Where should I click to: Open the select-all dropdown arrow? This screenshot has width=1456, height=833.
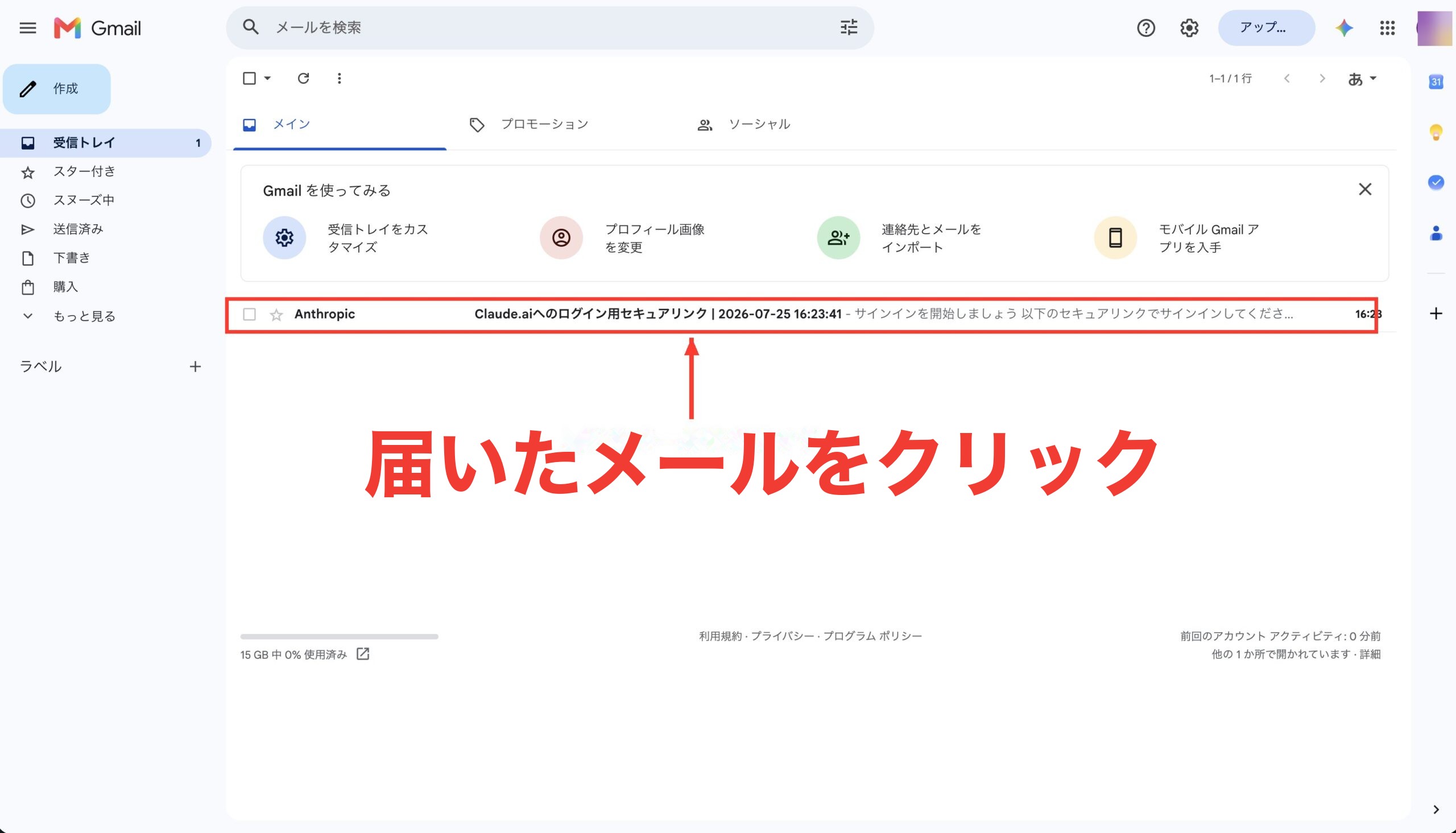pos(267,79)
